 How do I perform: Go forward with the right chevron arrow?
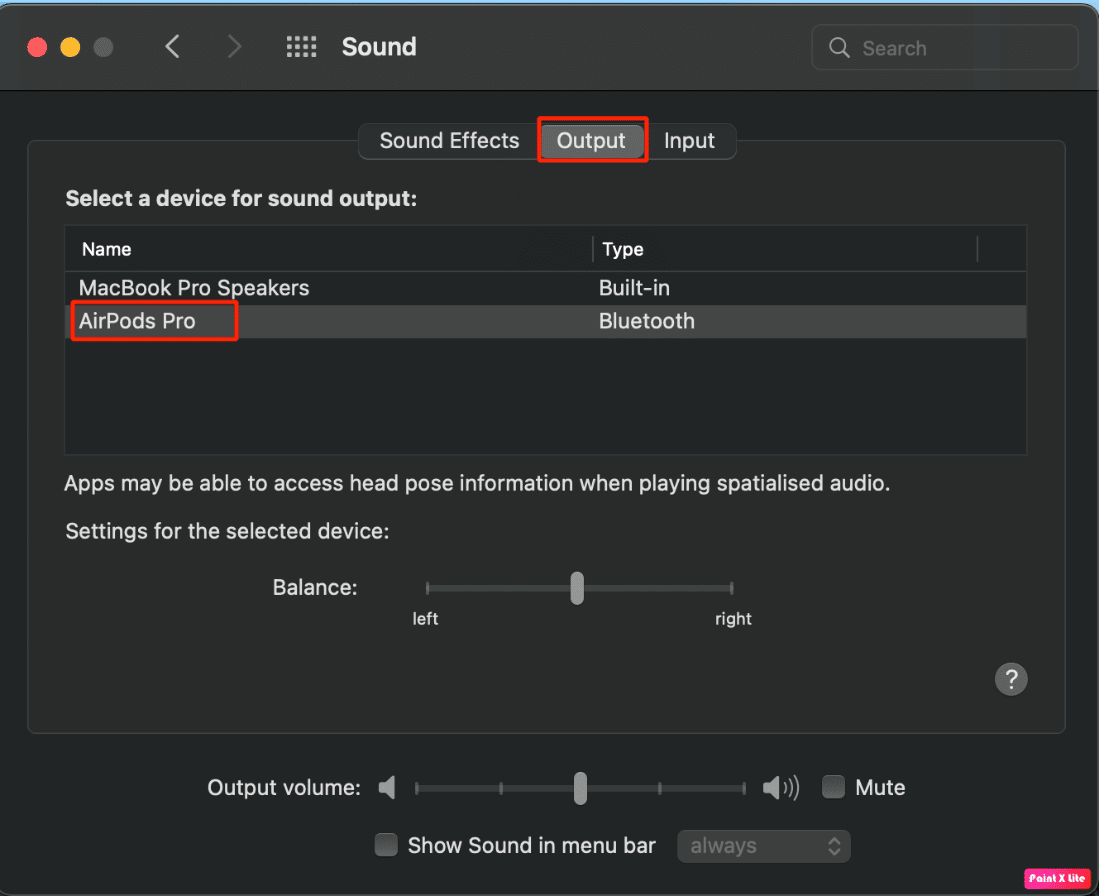234,47
